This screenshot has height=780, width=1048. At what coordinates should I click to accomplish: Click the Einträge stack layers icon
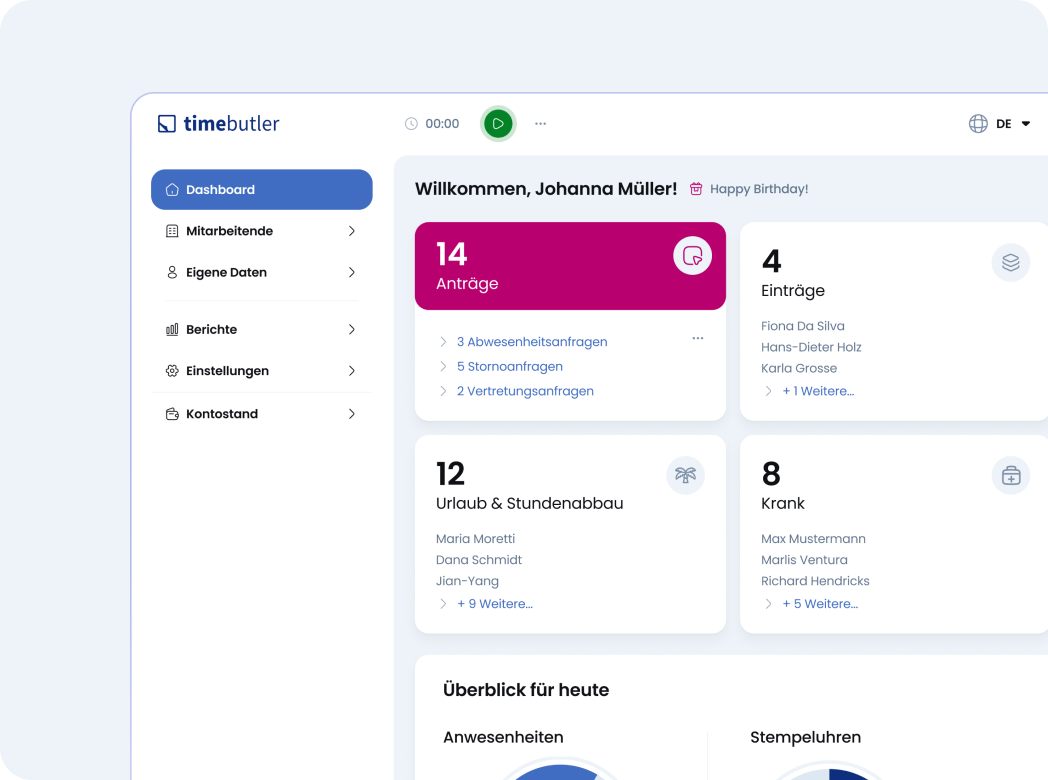[1010, 263]
